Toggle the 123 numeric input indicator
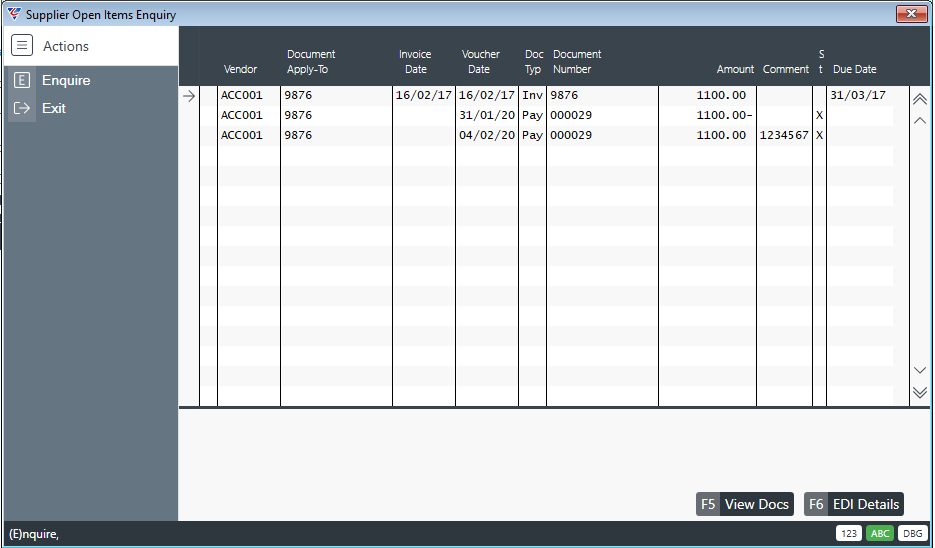 (x=849, y=533)
